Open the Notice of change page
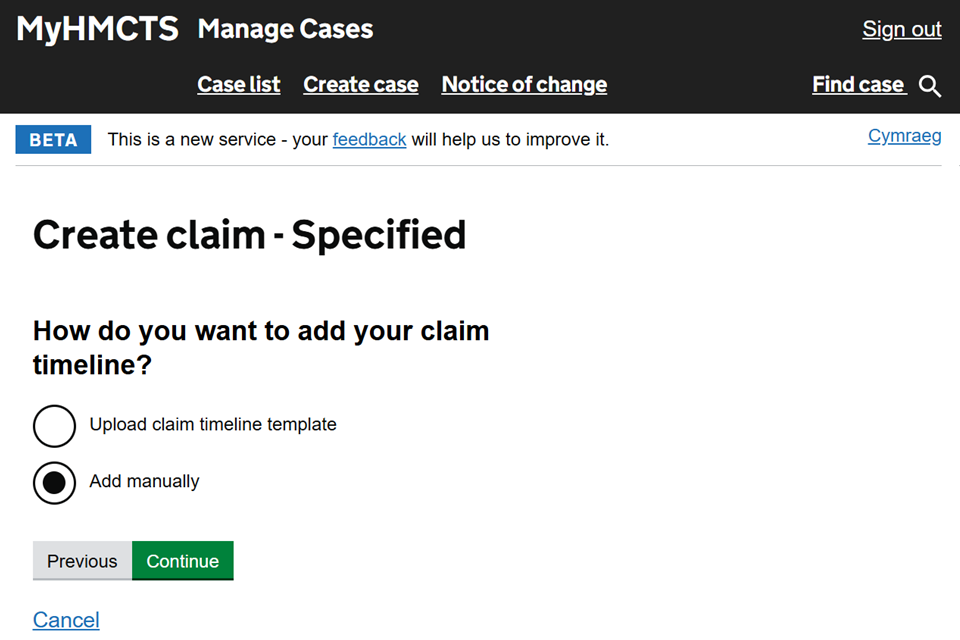 point(524,85)
